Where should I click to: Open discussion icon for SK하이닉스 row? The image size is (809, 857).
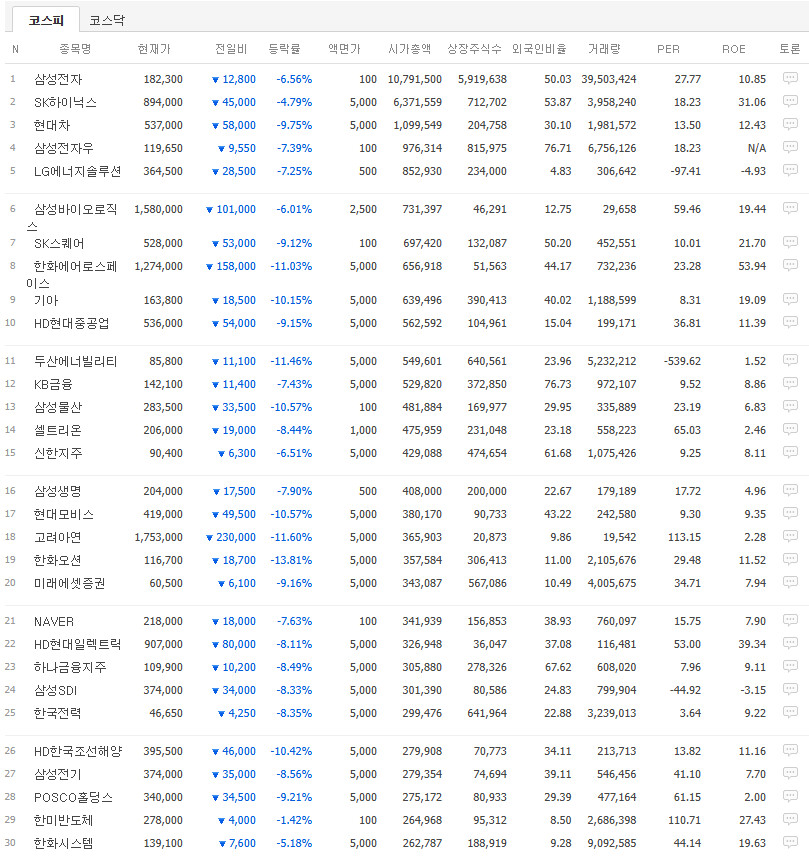[x=790, y=101]
